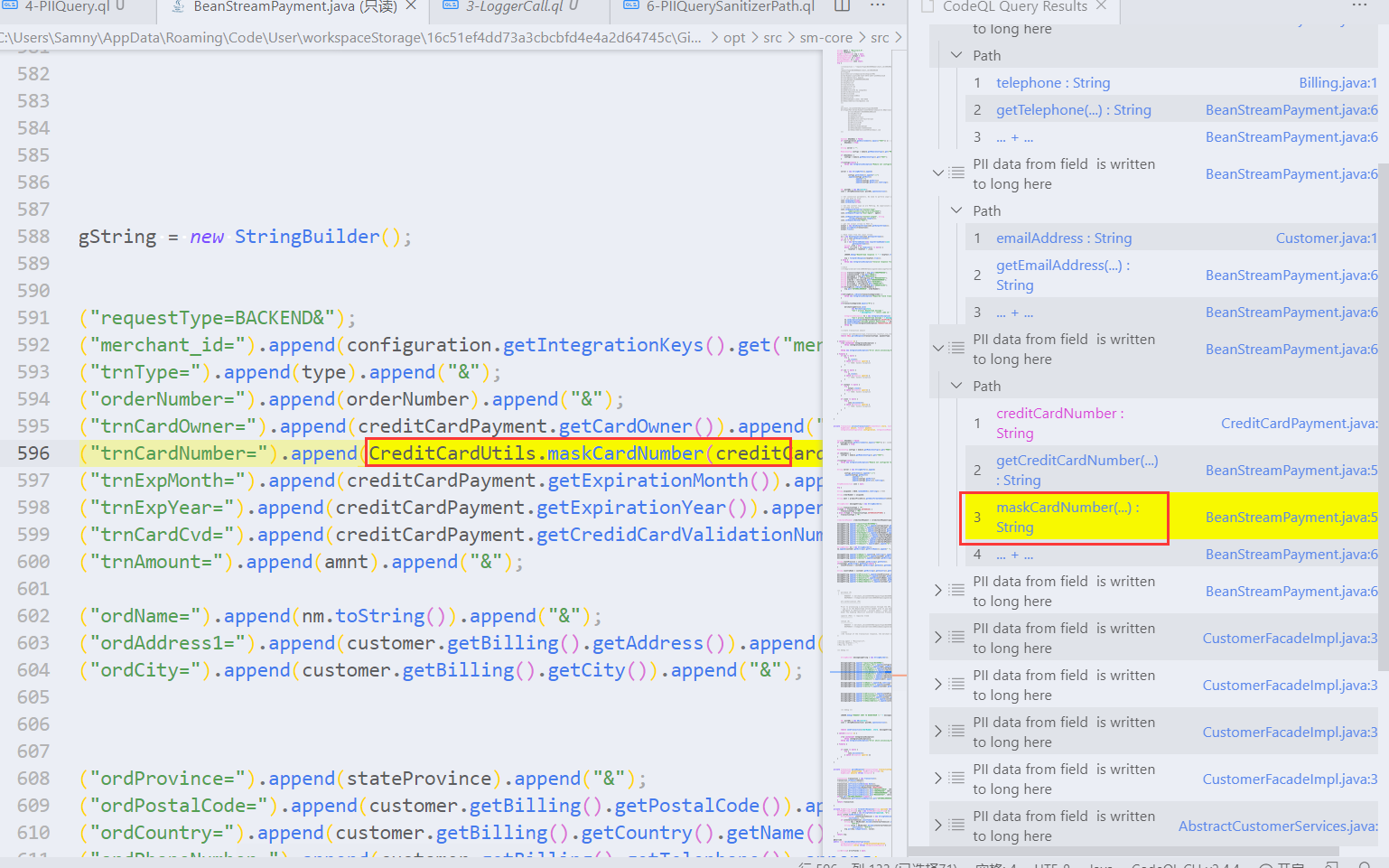This screenshot has width=1389, height=868.
Task: Open the Customer.java:1 location link
Action: tap(1326, 238)
